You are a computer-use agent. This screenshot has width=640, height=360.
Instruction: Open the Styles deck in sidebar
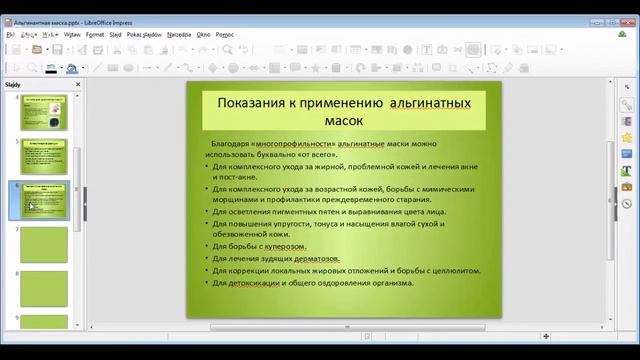point(627,170)
